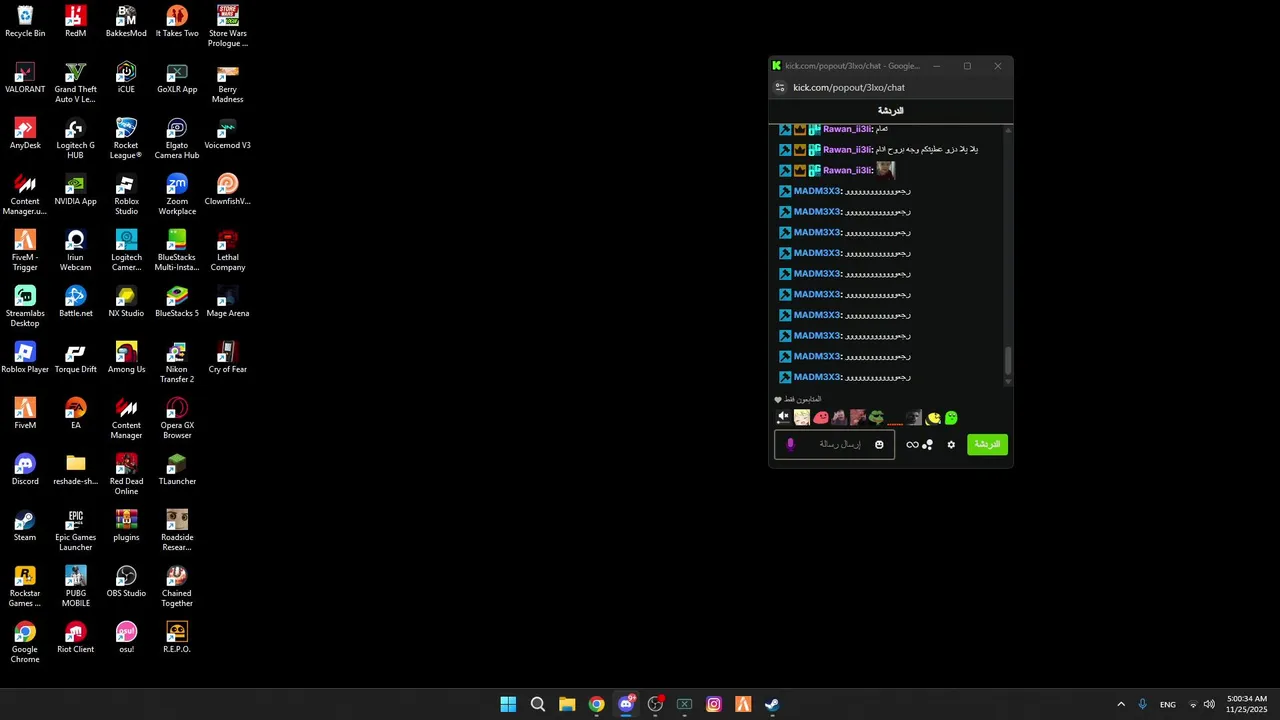This screenshot has width=1280, height=720.
Task: Click the purple microphone icon in message box
Action: [x=790, y=444]
